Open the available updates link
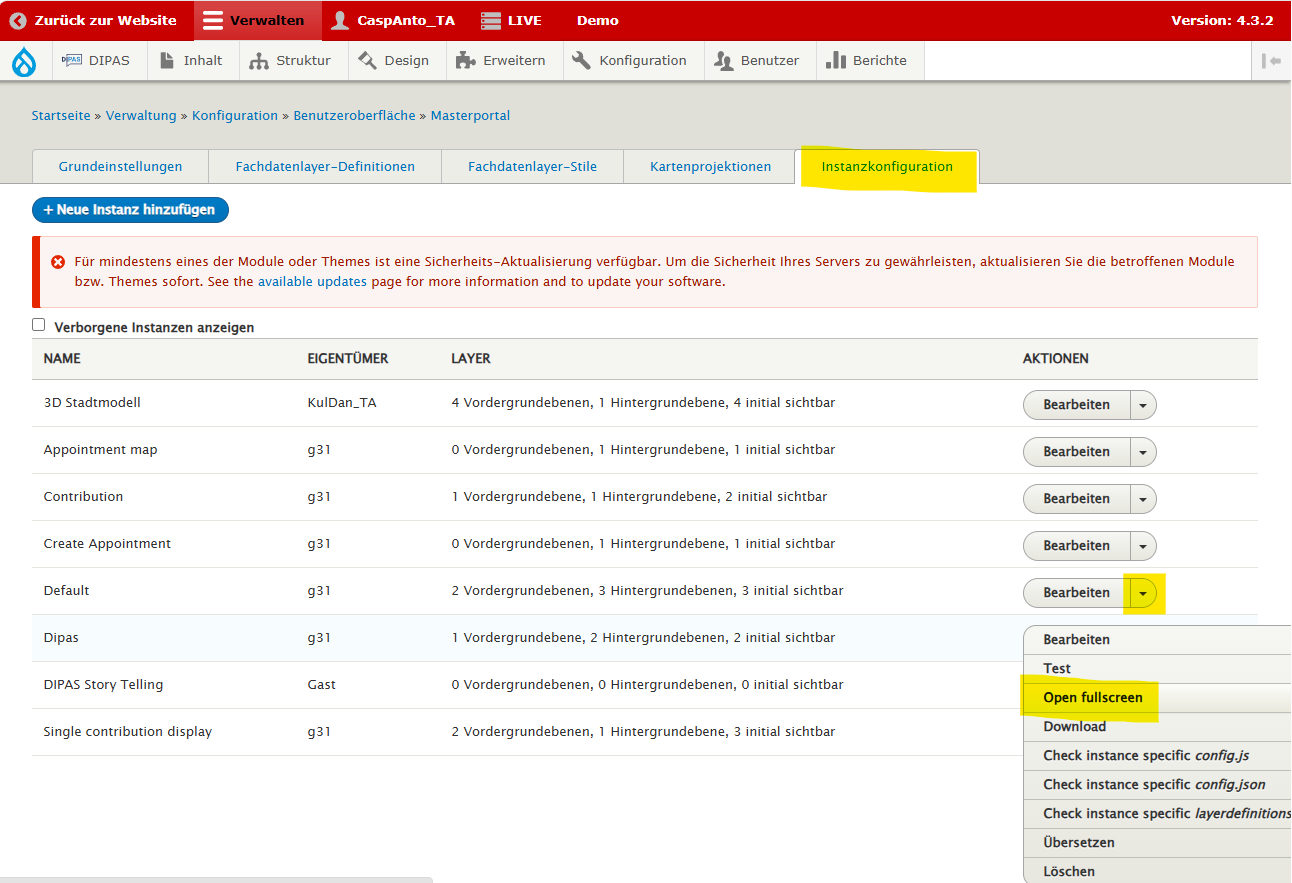 (312, 282)
